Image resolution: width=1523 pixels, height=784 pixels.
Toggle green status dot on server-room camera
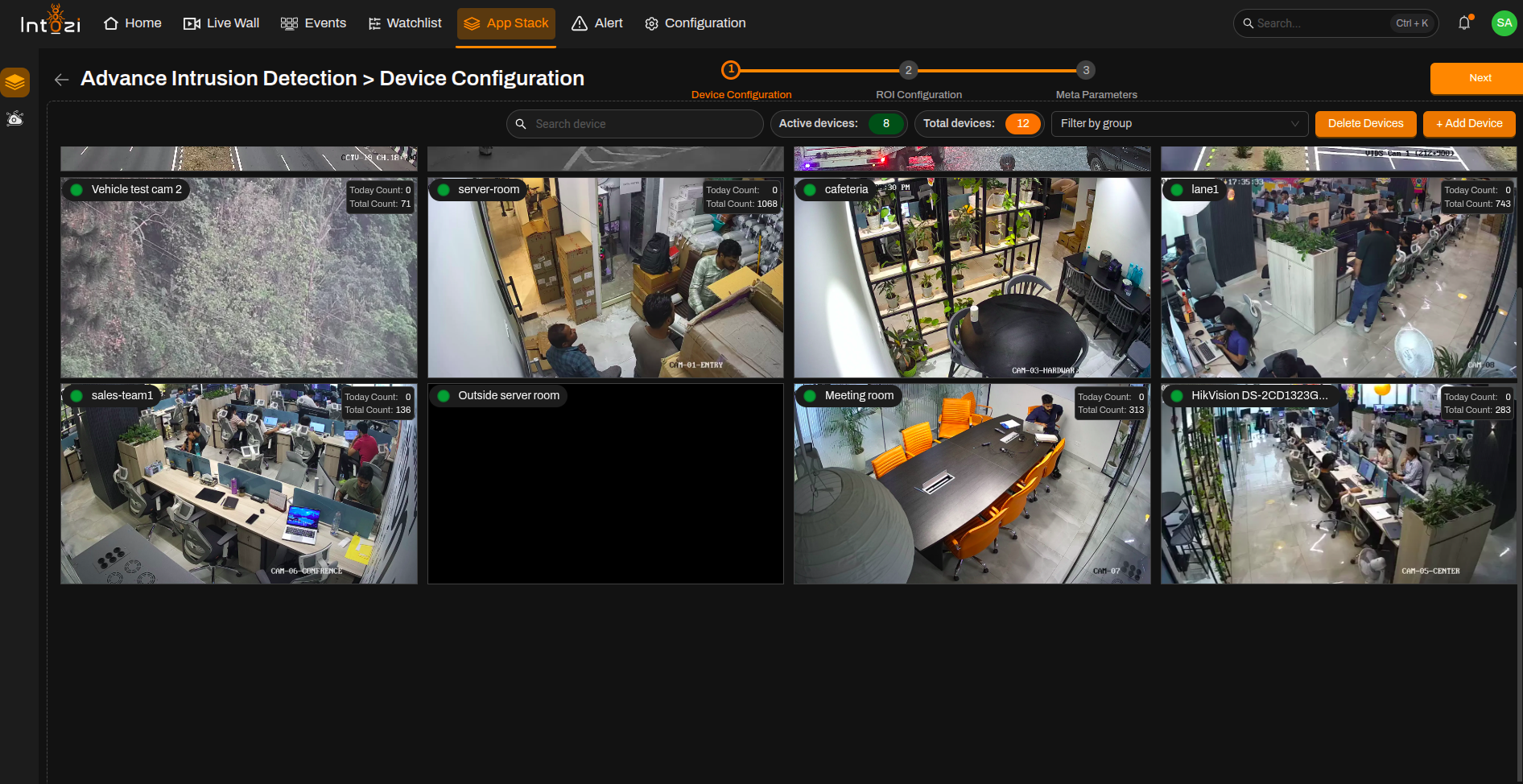(x=444, y=190)
